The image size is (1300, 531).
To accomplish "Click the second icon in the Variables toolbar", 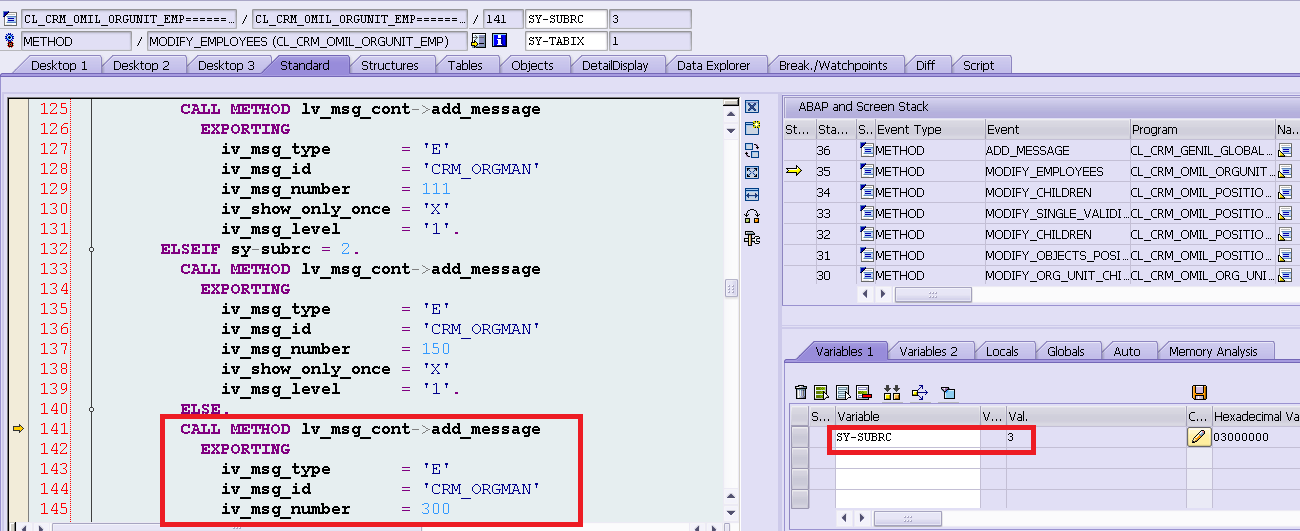I will coord(821,392).
